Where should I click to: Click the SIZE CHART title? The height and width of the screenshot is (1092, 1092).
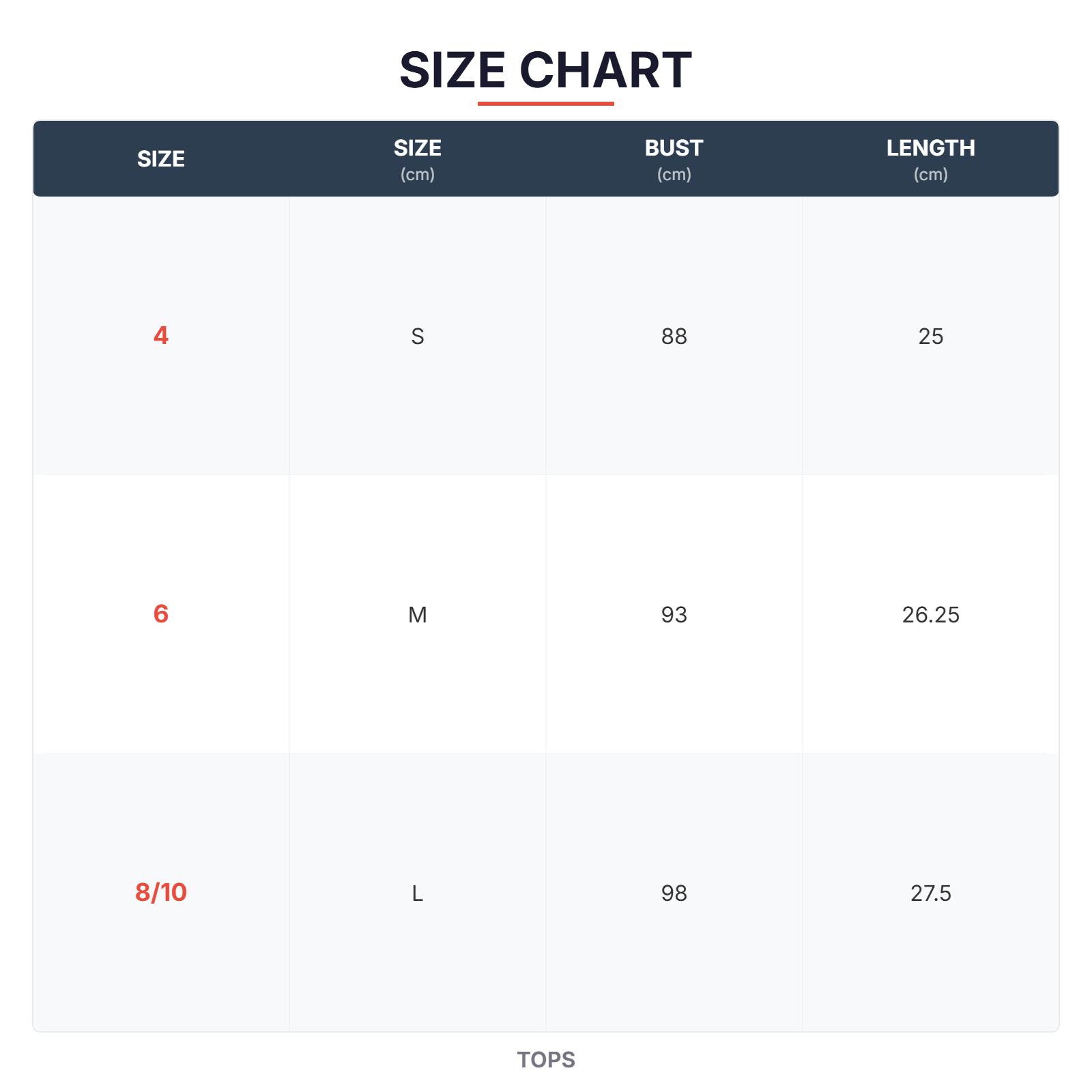[545, 70]
